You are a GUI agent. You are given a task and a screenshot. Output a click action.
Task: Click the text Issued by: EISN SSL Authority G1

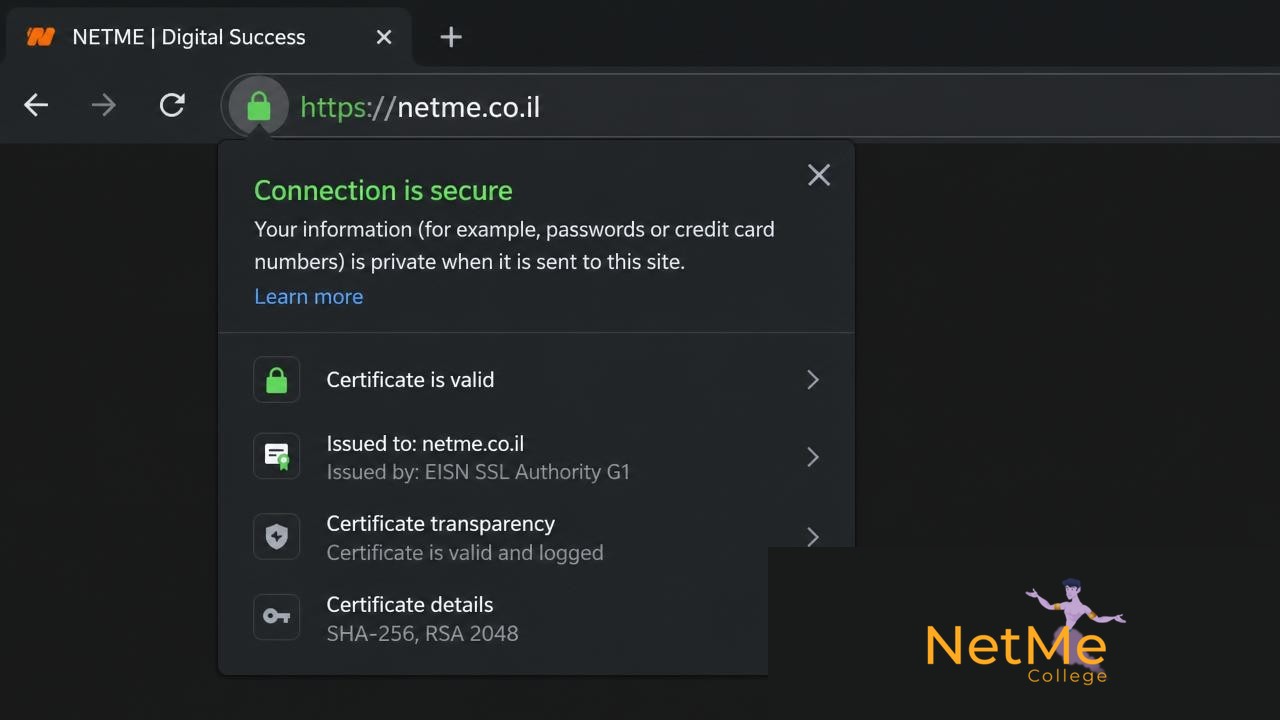(478, 472)
